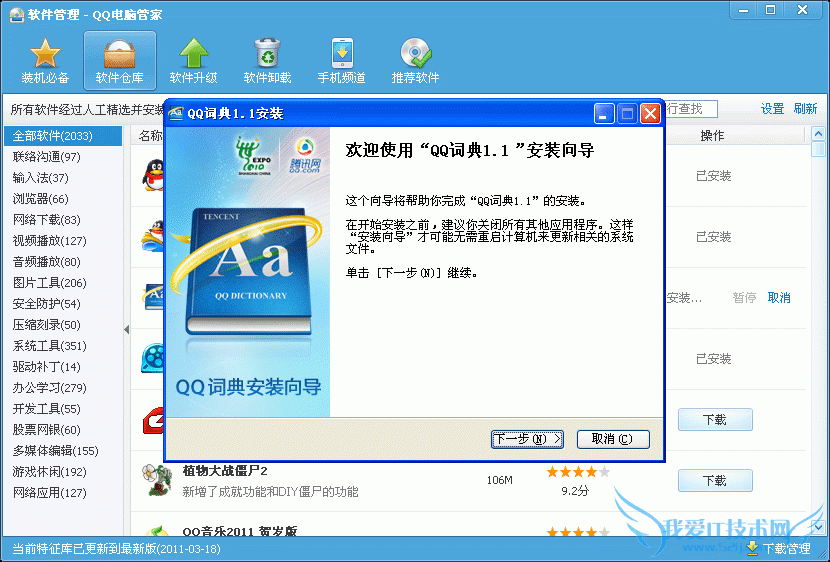Screen dimensions: 830x562
Task: Click 下载 button for 植物大战僵尸2
Action: (715, 481)
